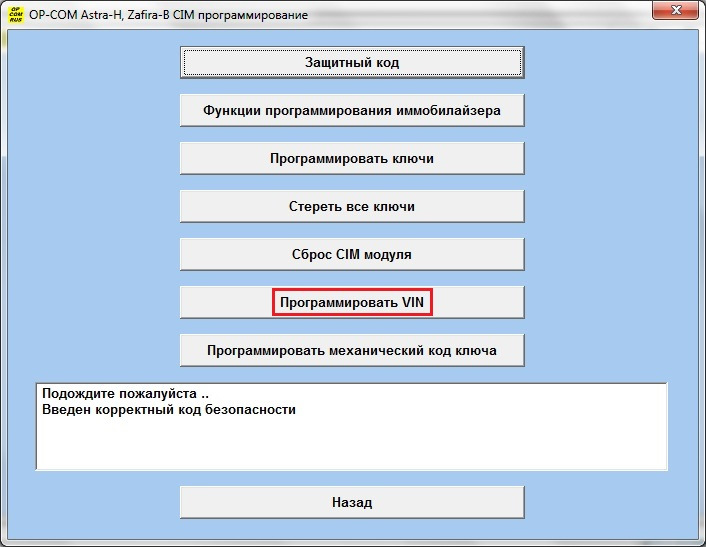Close the CIM программирование window
Image resolution: width=706 pixels, height=547 pixels.
[x=675, y=10]
